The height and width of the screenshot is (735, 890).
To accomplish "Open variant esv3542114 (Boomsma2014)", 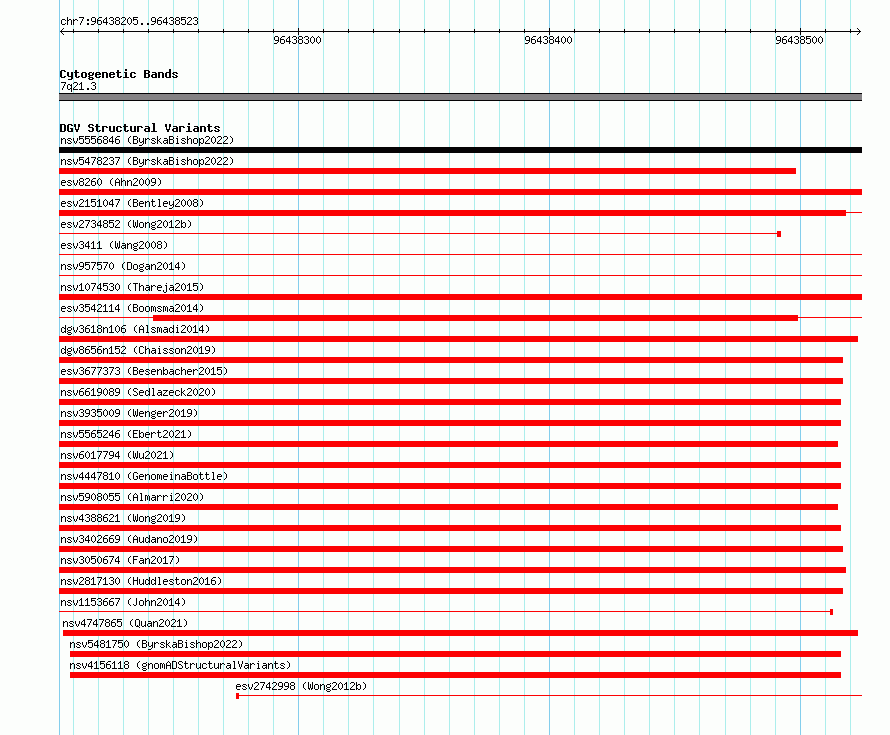I will tap(132, 308).
